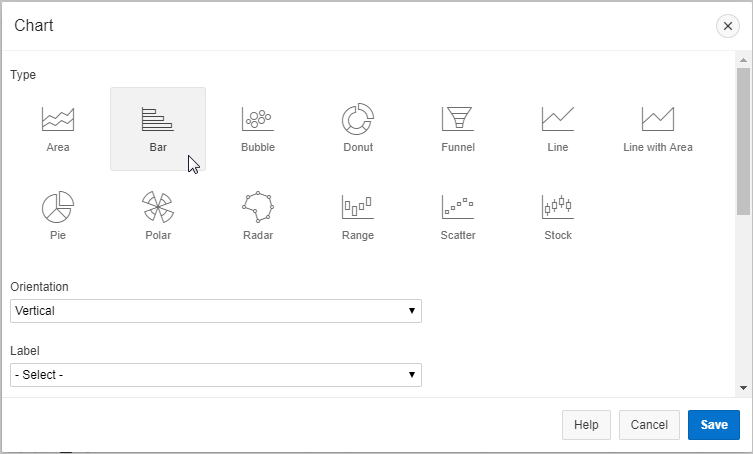Click the Help button
Image resolution: width=753 pixels, height=454 pixels.
click(586, 425)
